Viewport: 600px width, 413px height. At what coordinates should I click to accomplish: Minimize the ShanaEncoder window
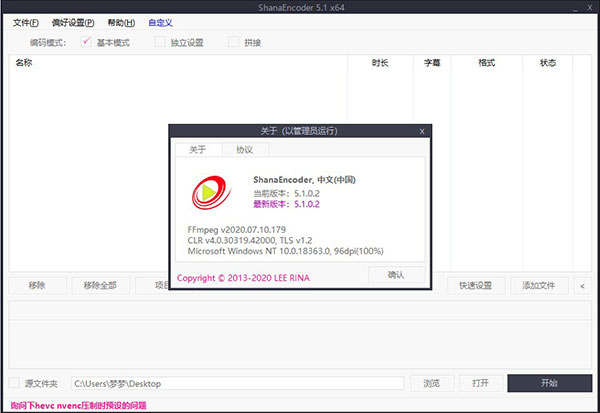coord(576,8)
